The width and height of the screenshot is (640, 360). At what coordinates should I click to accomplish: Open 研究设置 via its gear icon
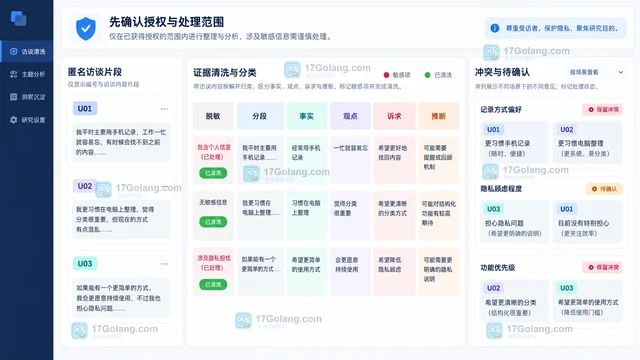pos(13,120)
